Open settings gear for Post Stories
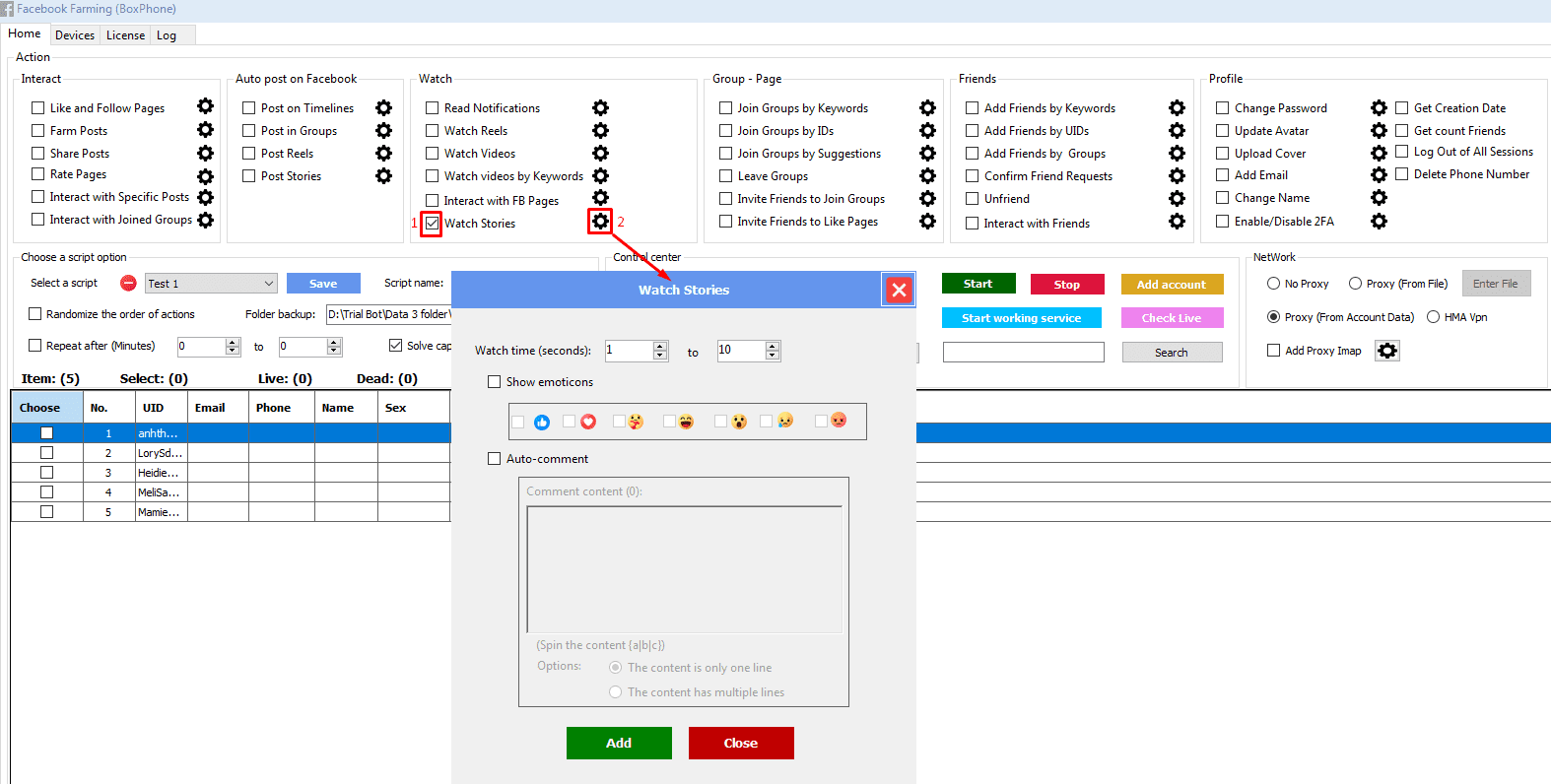The width and height of the screenshot is (1551, 784). point(384,175)
